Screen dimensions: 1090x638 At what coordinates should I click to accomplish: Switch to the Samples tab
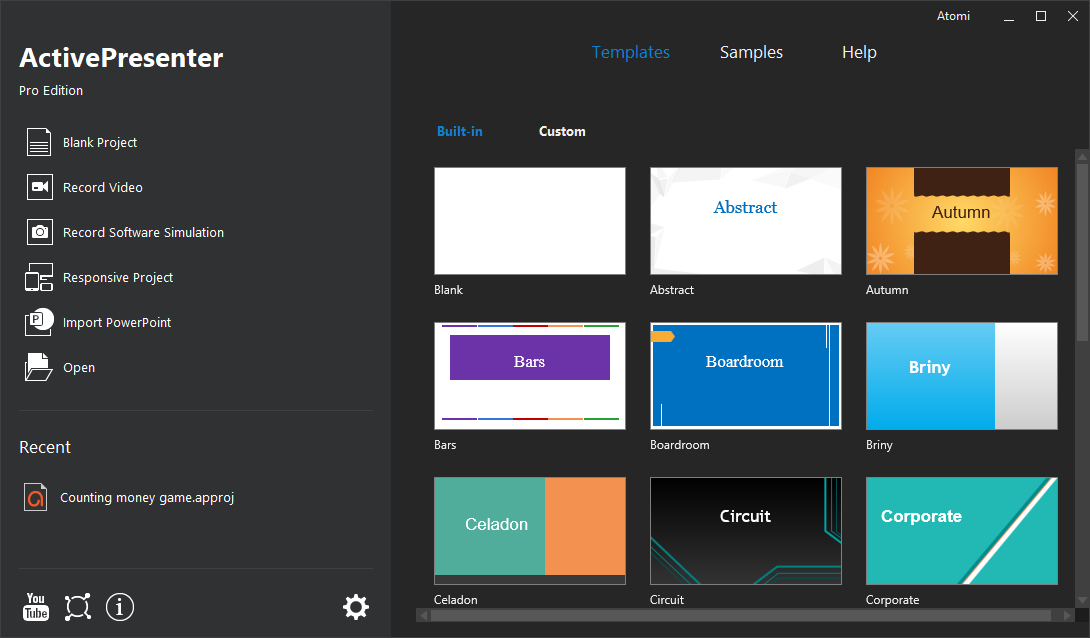tap(751, 52)
